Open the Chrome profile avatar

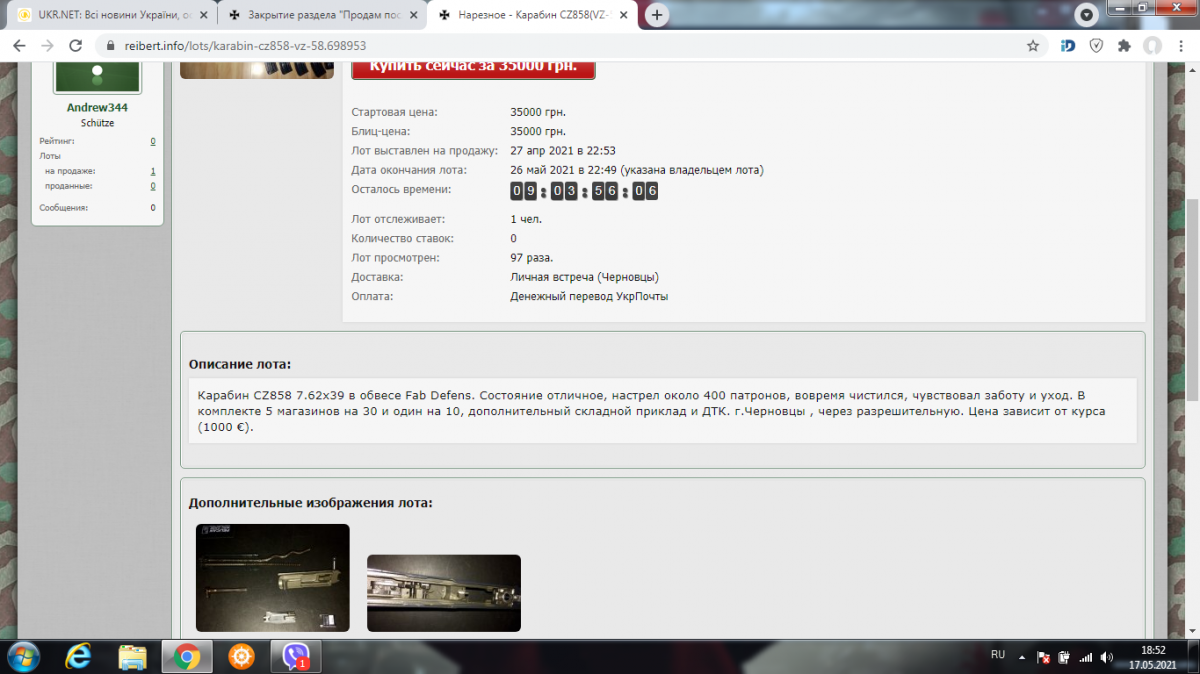click(1153, 46)
